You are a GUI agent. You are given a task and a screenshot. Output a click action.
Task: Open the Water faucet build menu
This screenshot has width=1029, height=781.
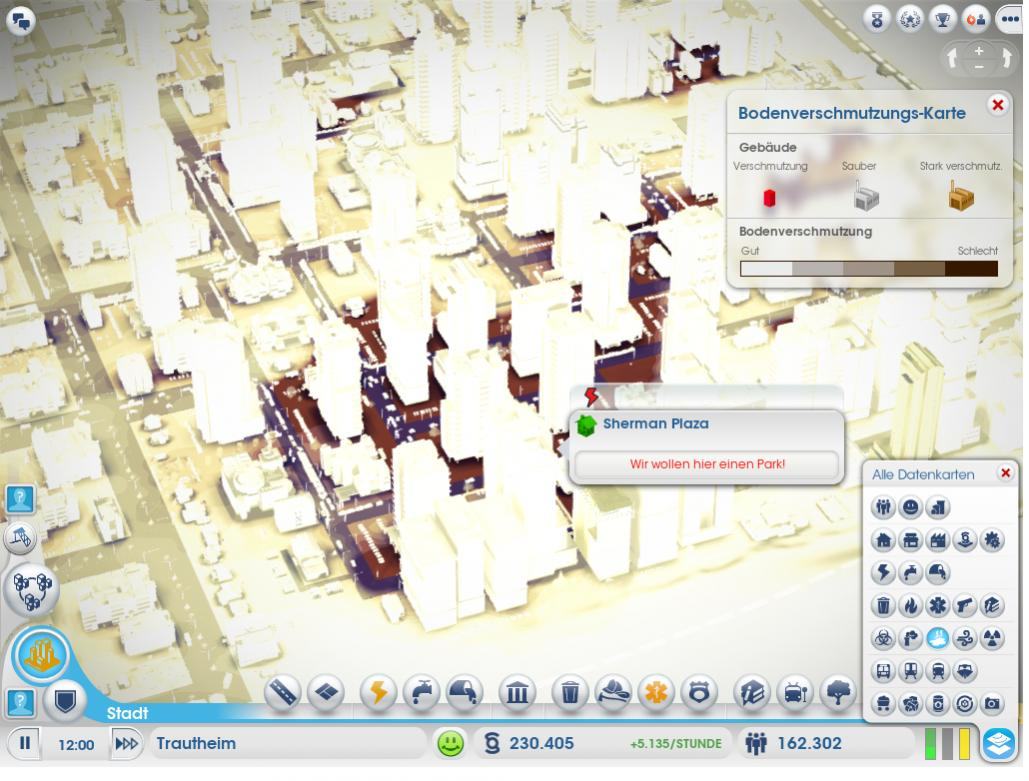click(421, 691)
